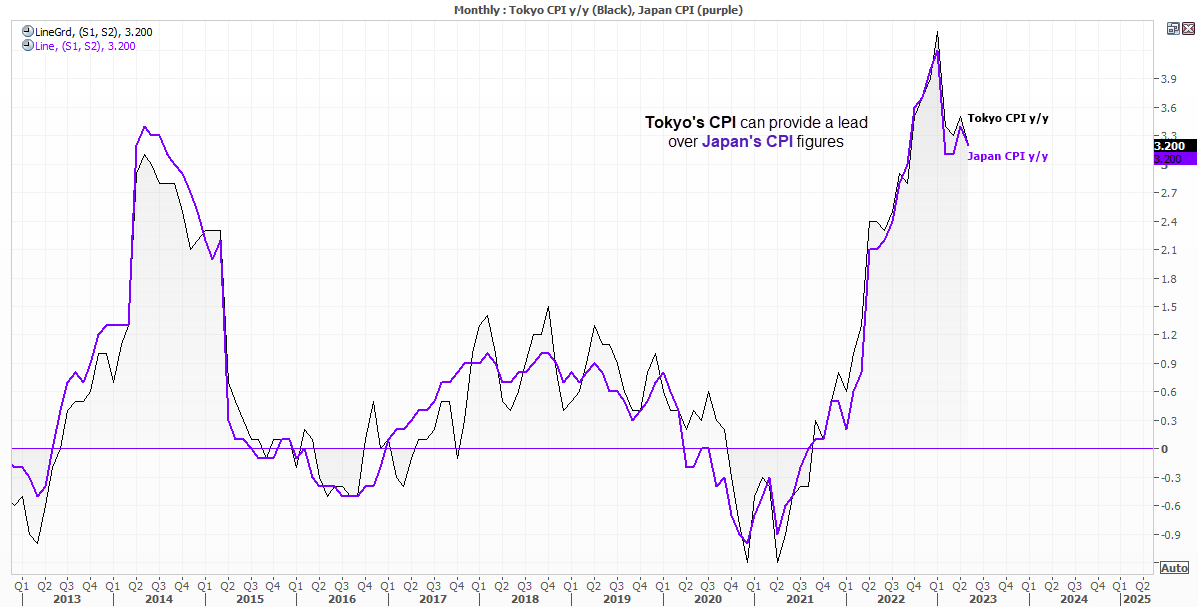Click the clock icon beside LineGrd series
1198x607 pixels.
click(x=29, y=32)
